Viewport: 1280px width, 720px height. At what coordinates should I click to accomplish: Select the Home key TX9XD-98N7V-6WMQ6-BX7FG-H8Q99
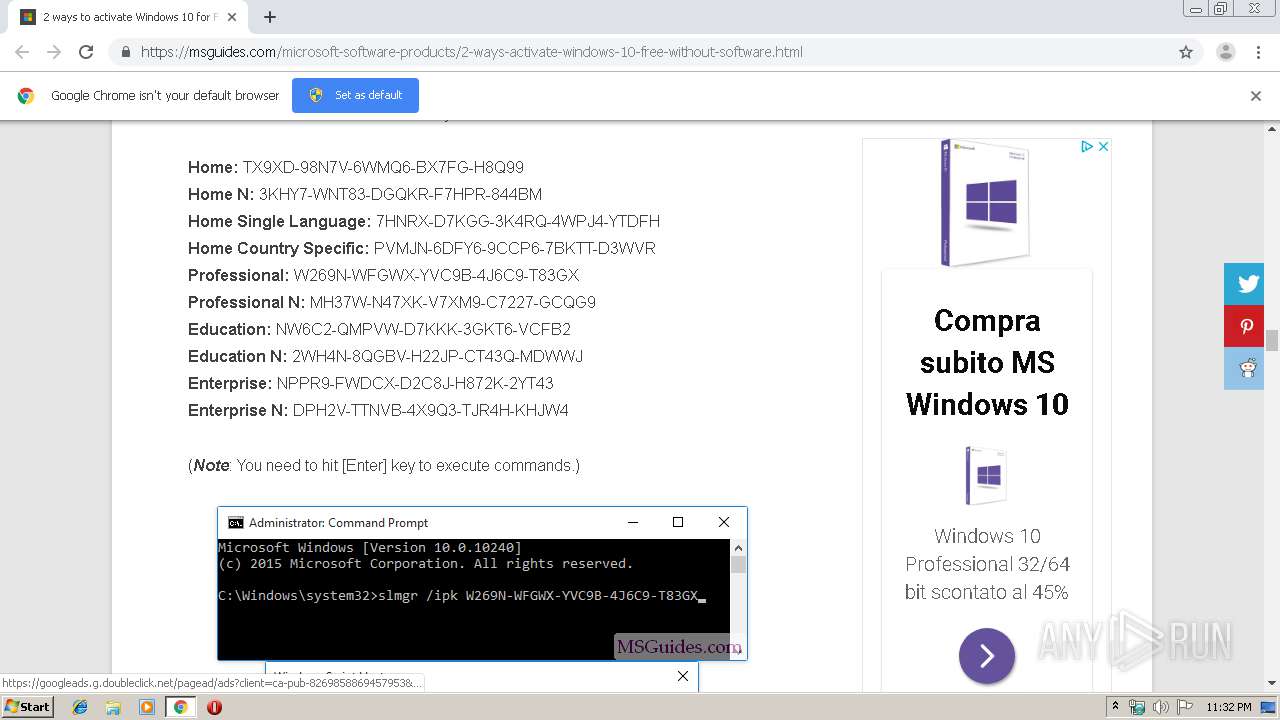tap(383, 167)
